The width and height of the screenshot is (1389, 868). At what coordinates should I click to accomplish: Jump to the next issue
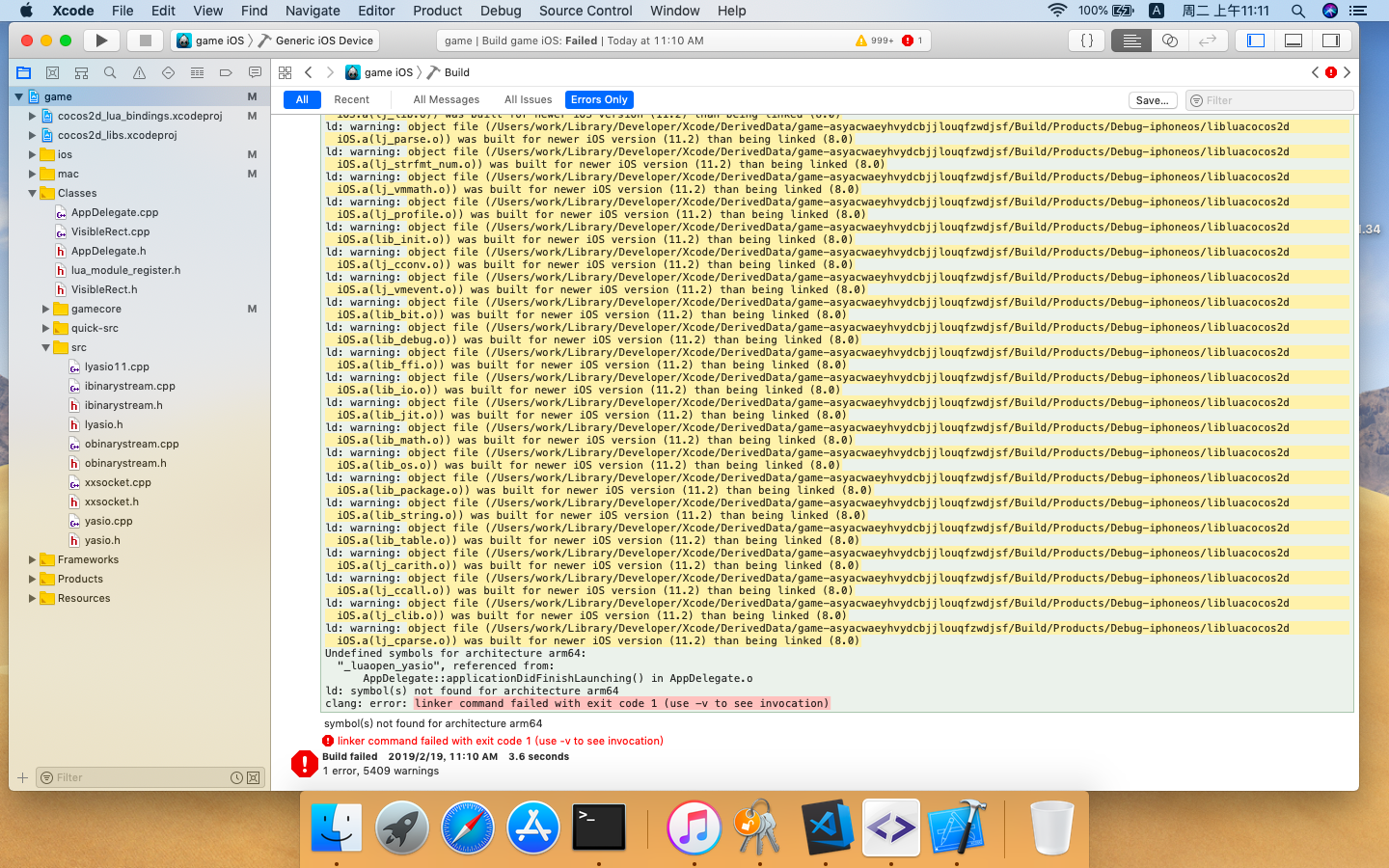click(x=1348, y=72)
